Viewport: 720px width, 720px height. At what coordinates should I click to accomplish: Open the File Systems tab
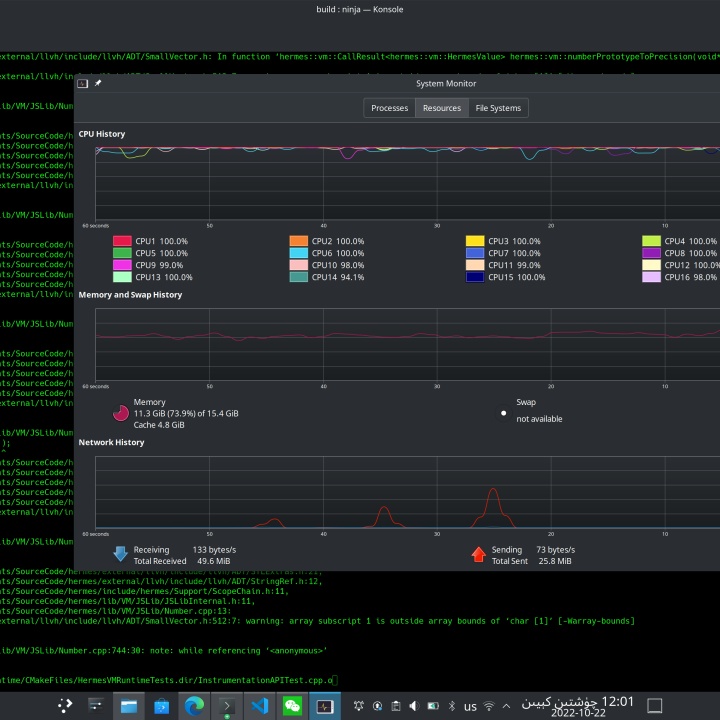498,108
